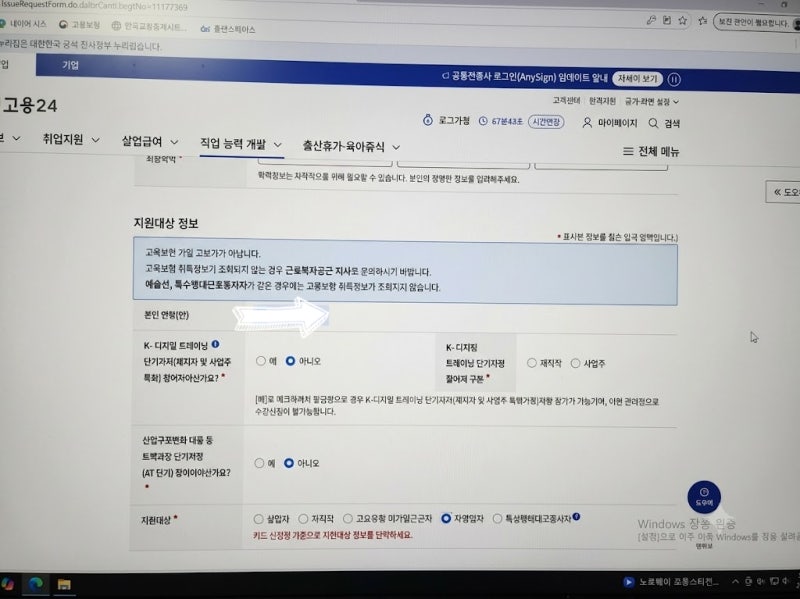This screenshot has width=800, height=599.
Task: Pause the AnySign notice banner
Action: 674,79
